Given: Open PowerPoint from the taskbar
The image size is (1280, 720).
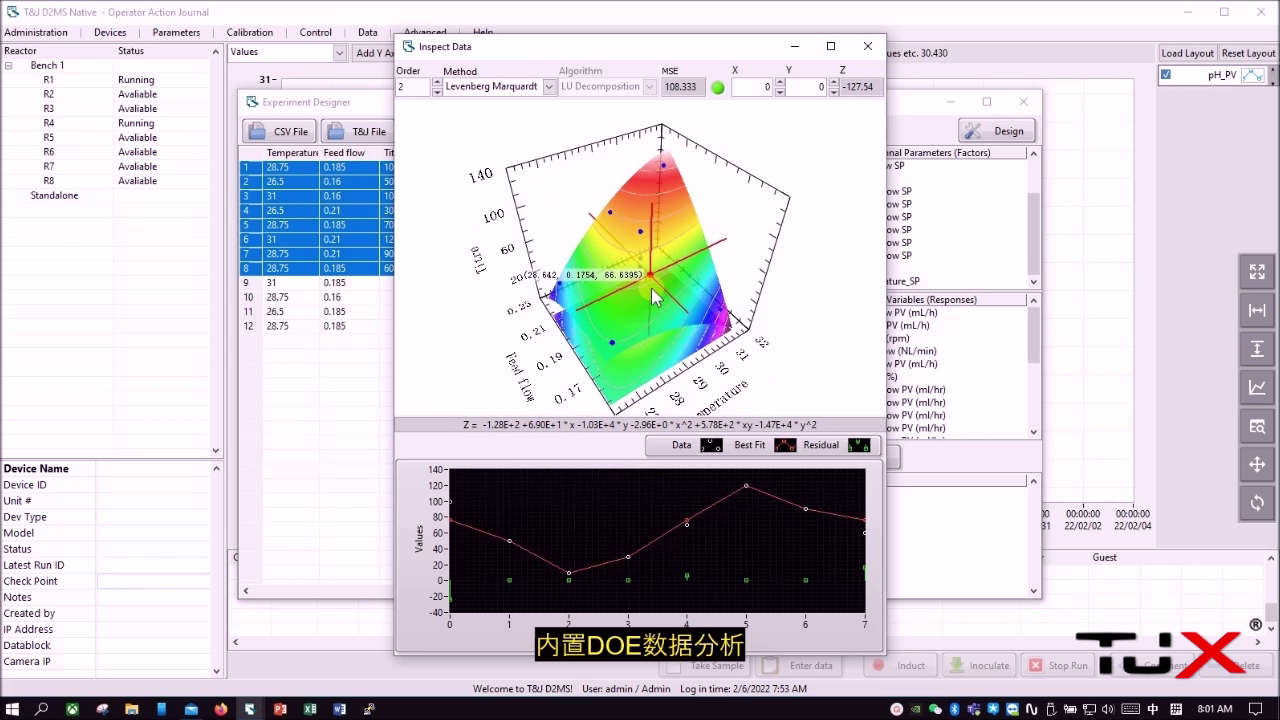Looking at the screenshot, I should click(x=280, y=709).
